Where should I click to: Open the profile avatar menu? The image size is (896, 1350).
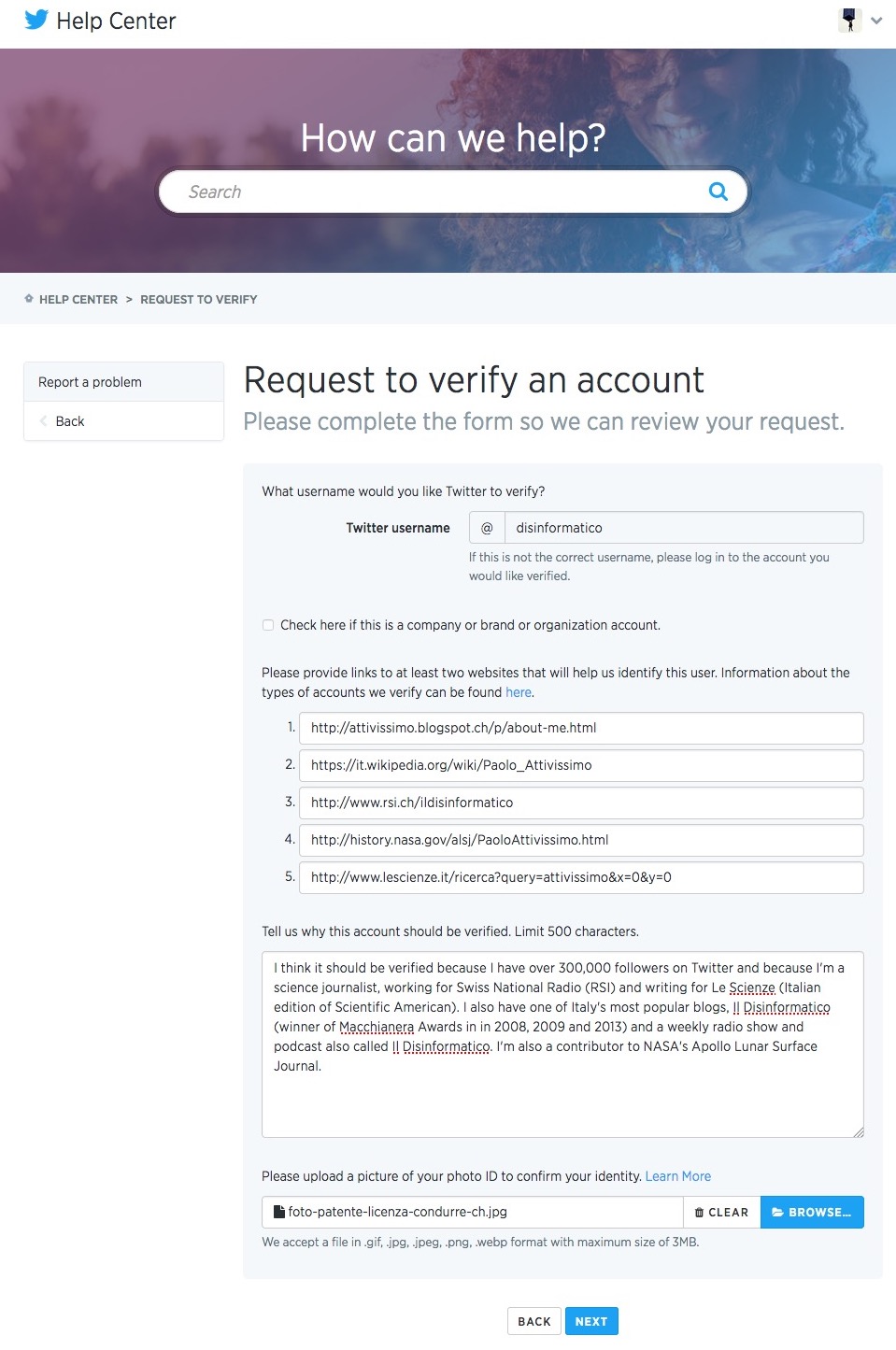click(x=849, y=20)
